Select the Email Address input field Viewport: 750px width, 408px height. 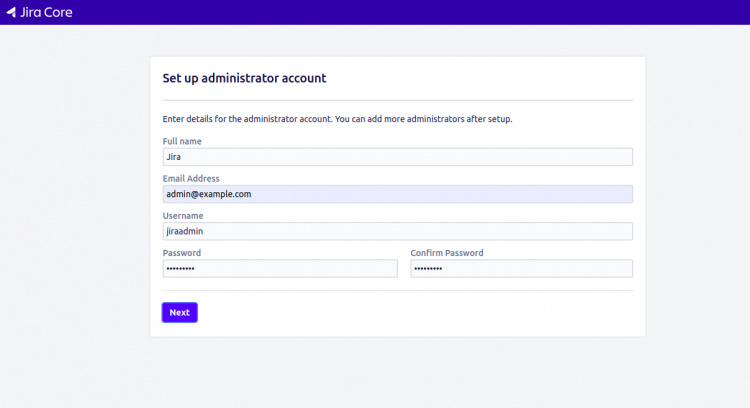tap(397, 194)
